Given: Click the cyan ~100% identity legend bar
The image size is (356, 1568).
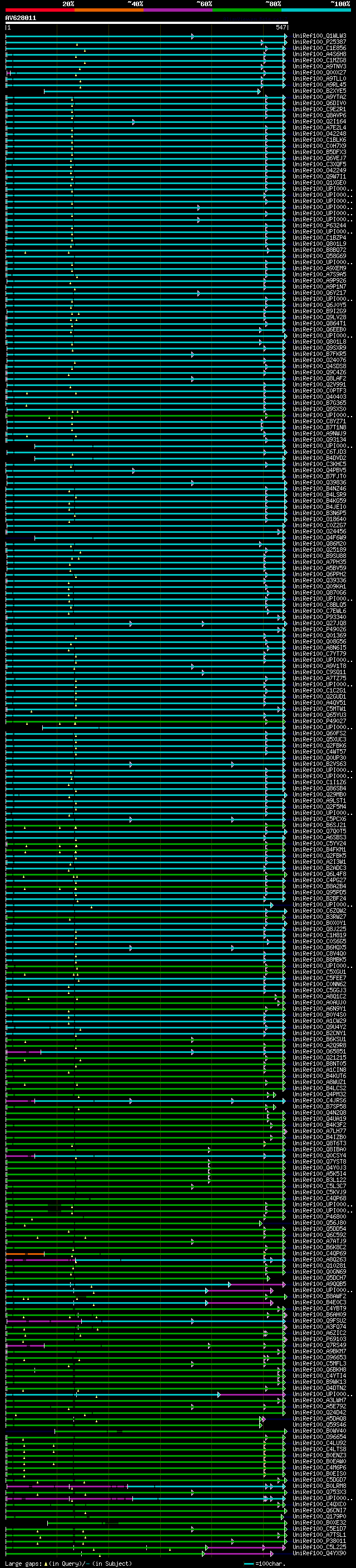Looking at the screenshot, I should coord(316,10).
